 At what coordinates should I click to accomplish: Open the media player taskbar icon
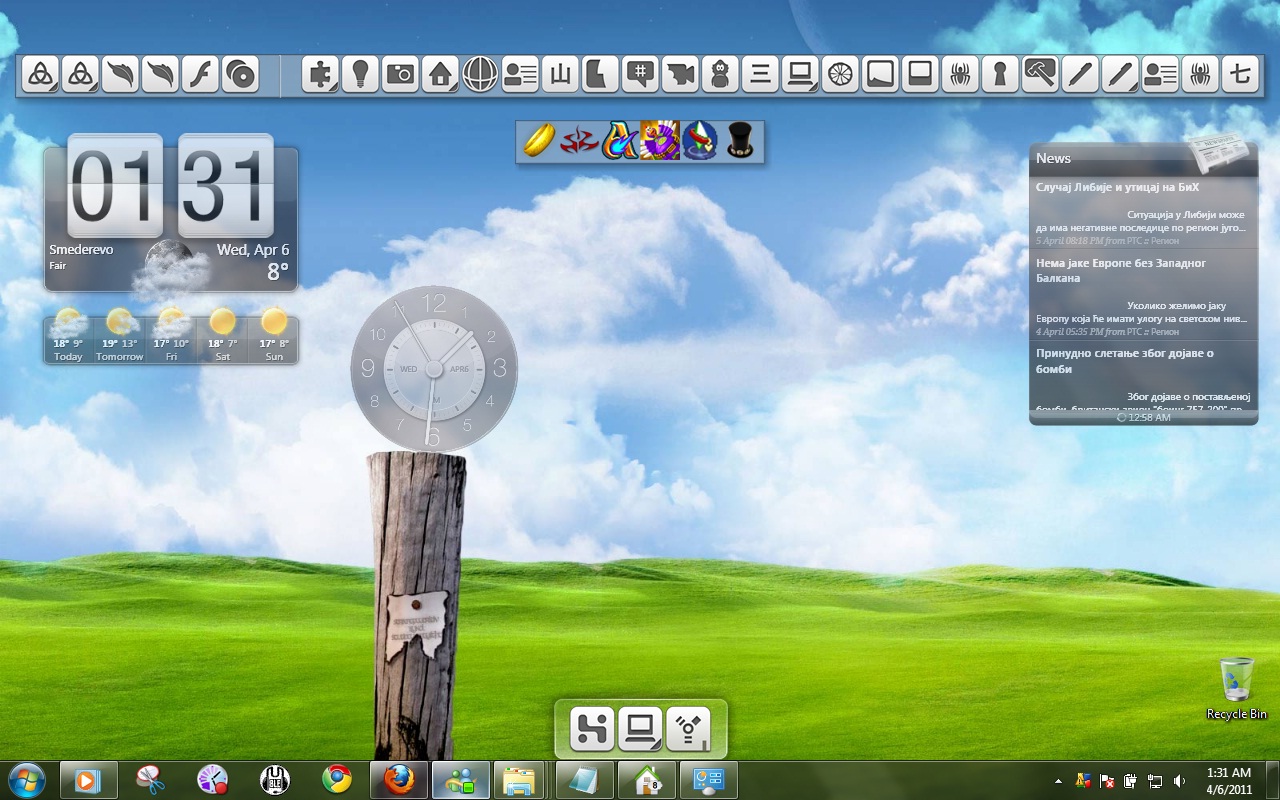click(x=89, y=780)
